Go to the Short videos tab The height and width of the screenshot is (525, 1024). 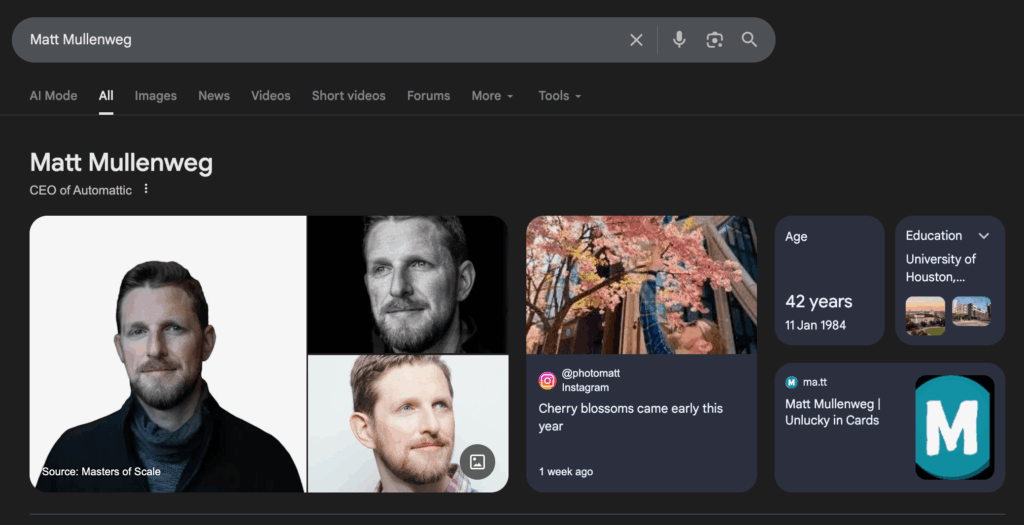[x=348, y=96]
